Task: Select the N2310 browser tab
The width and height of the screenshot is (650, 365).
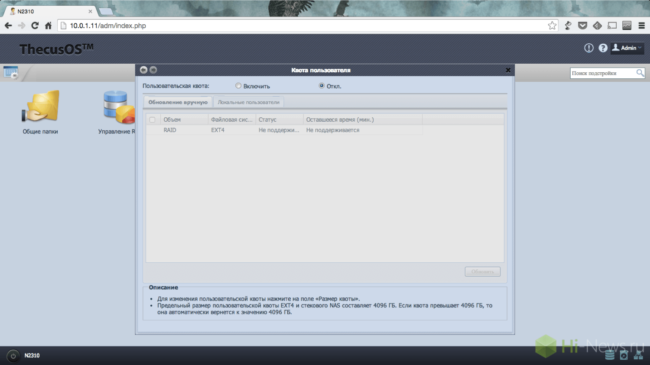Action: pyautogui.click(x=50, y=11)
